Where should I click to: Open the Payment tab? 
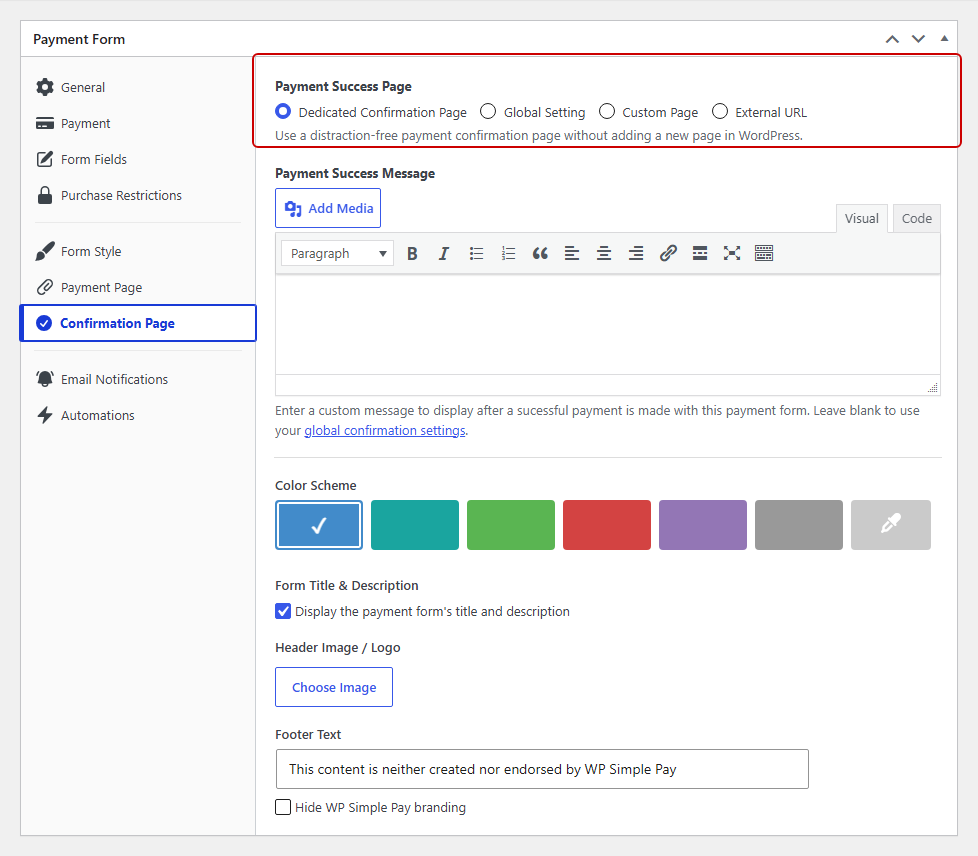point(137,124)
